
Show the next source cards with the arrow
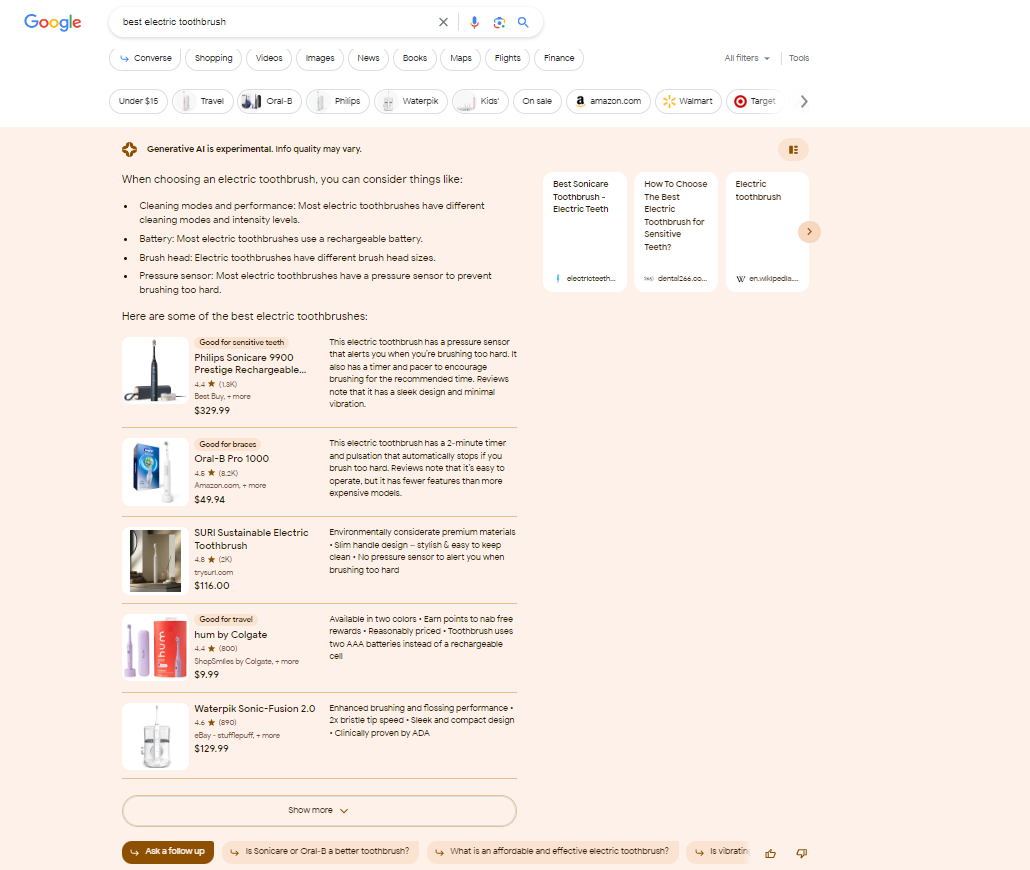point(809,231)
